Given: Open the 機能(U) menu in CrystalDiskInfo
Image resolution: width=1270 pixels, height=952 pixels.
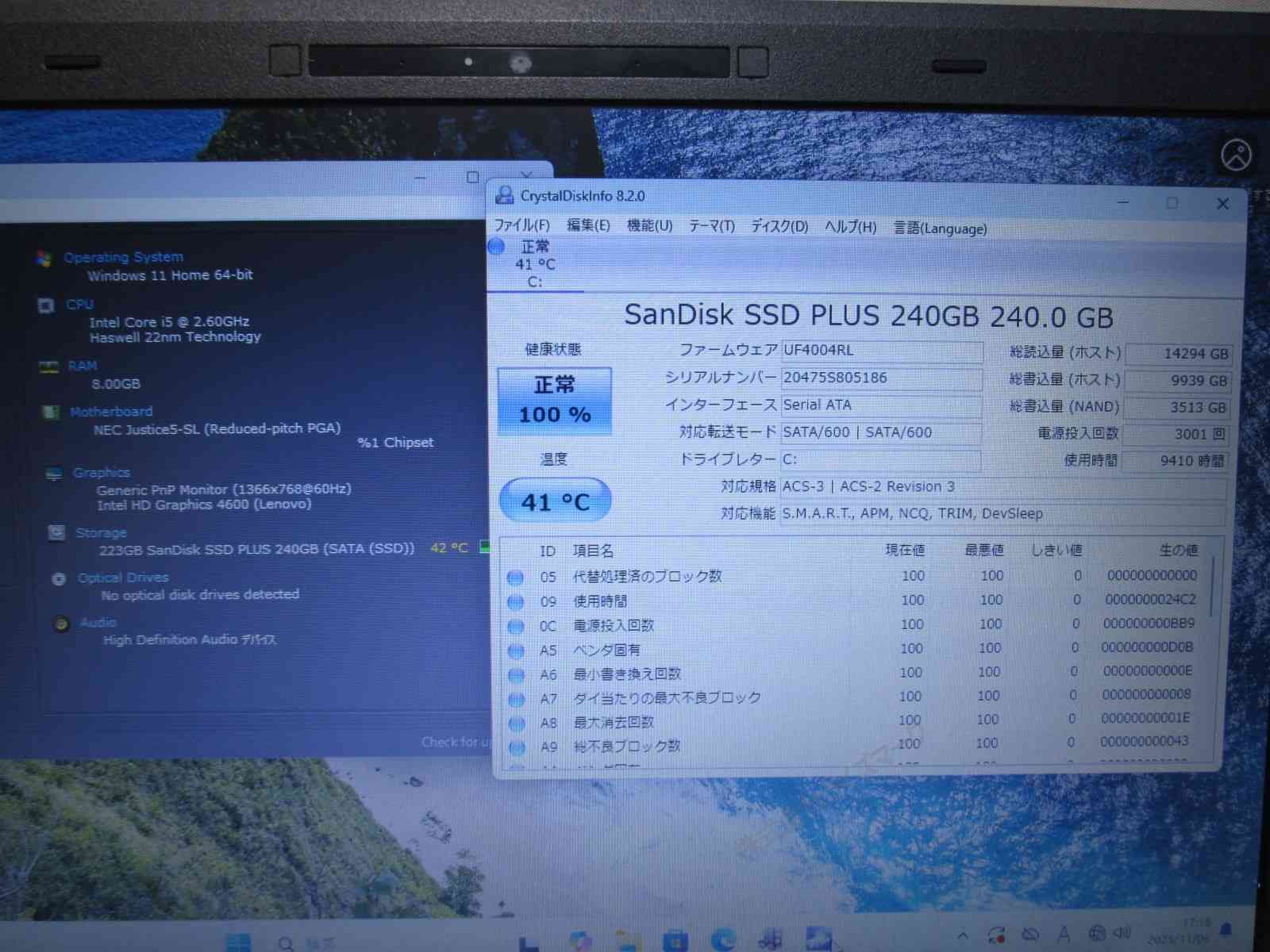Looking at the screenshot, I should [648, 228].
